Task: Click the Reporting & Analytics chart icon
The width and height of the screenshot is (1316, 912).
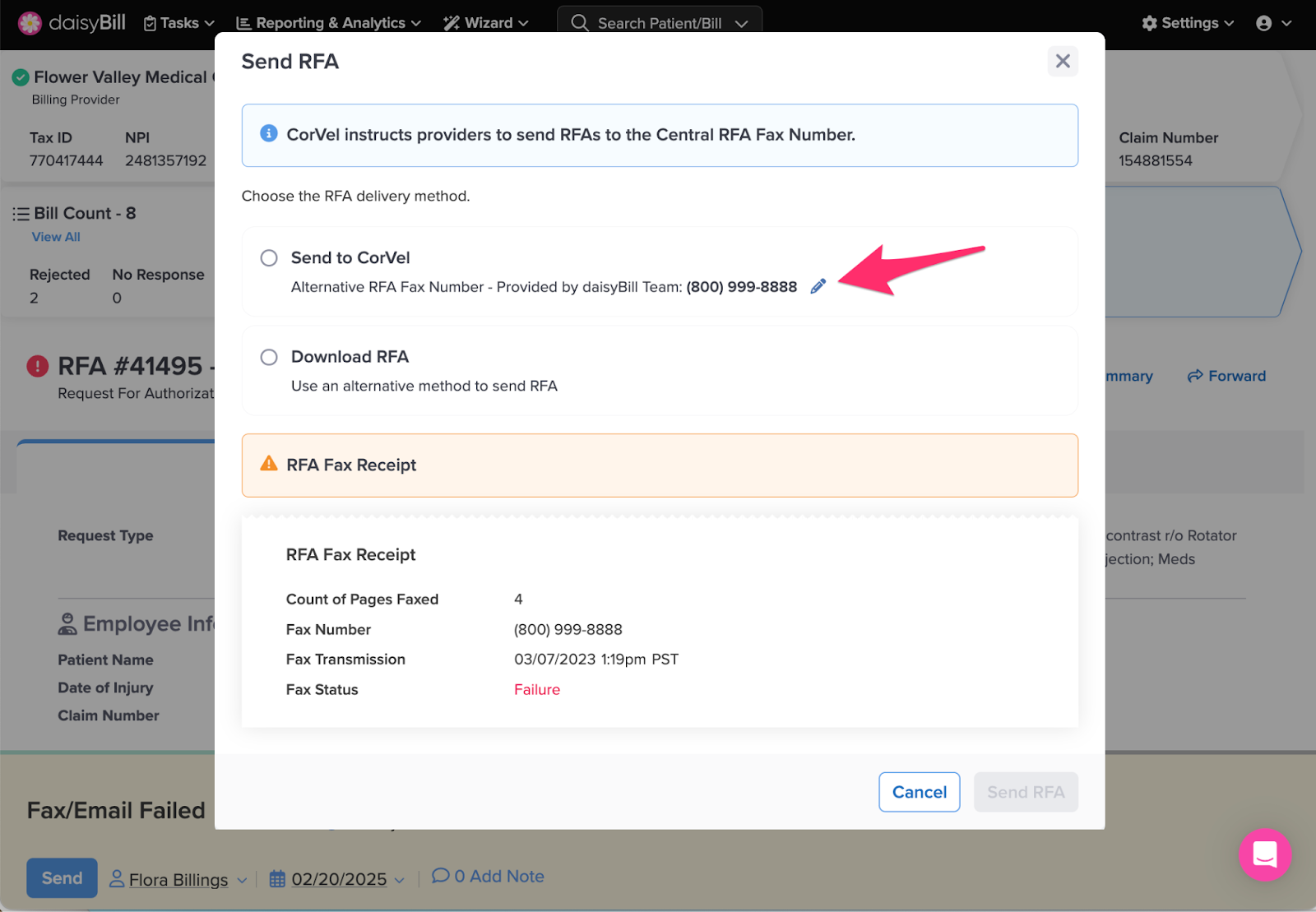Action: click(x=243, y=23)
